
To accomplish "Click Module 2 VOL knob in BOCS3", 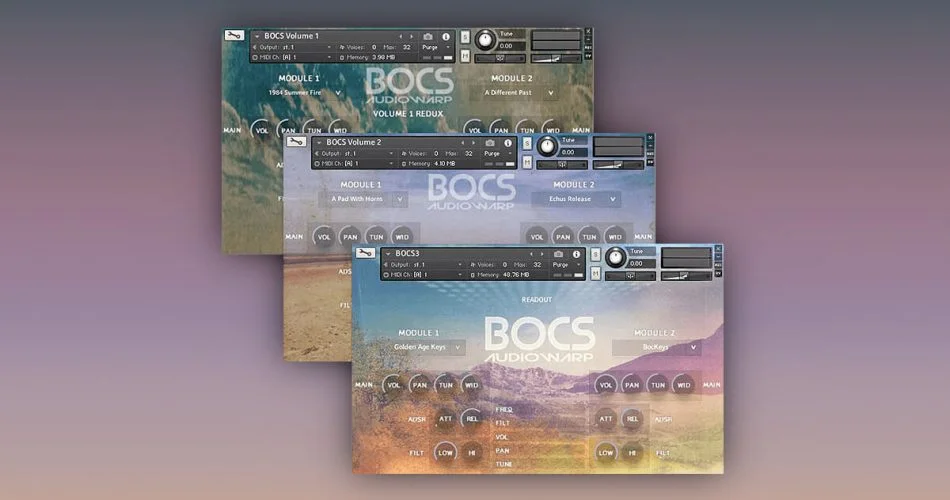I will tap(605, 385).
